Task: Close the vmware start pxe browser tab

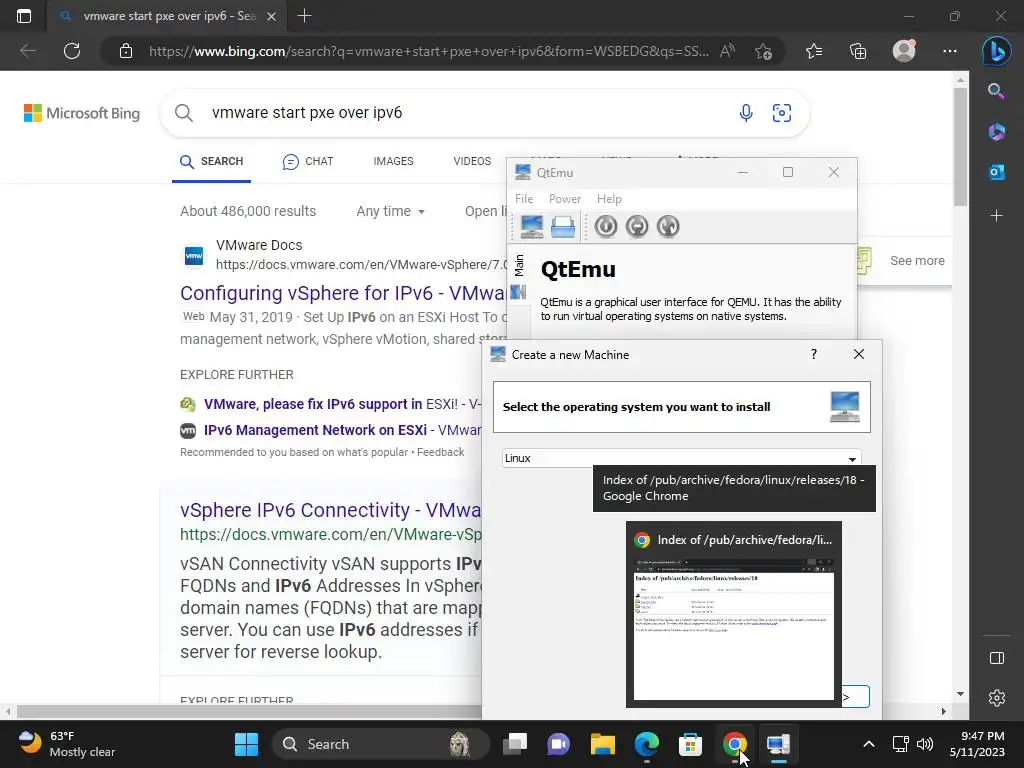Action: click(272, 16)
